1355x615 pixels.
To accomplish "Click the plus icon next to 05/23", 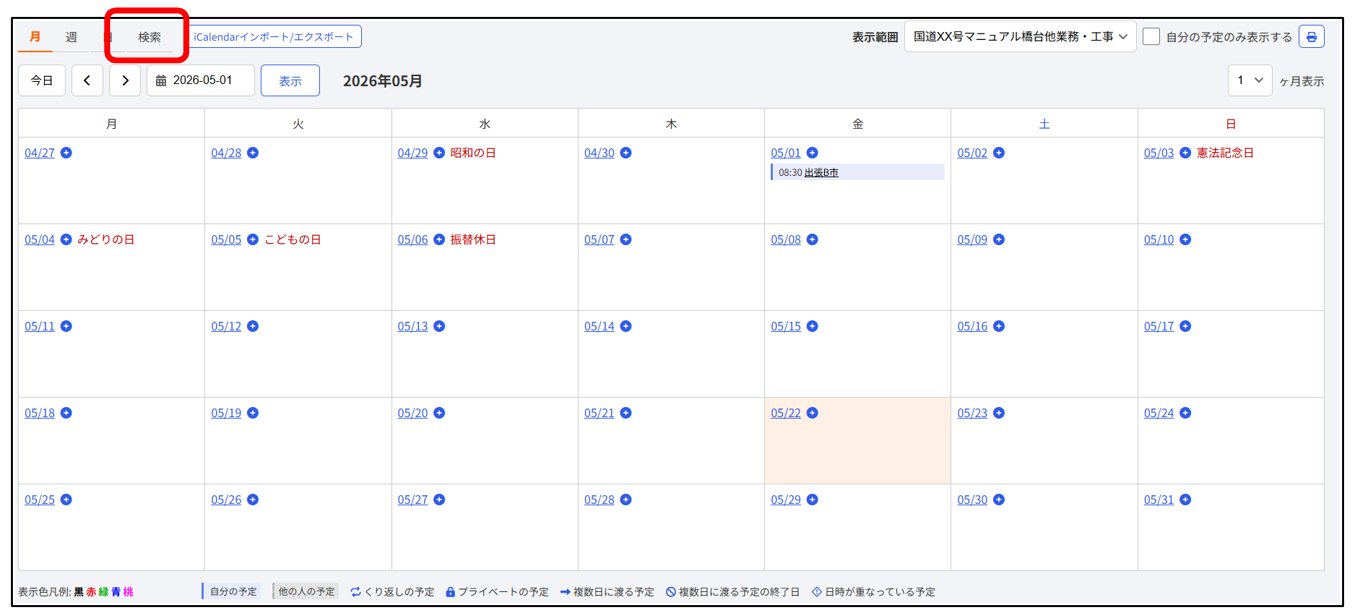I will [x=999, y=413].
